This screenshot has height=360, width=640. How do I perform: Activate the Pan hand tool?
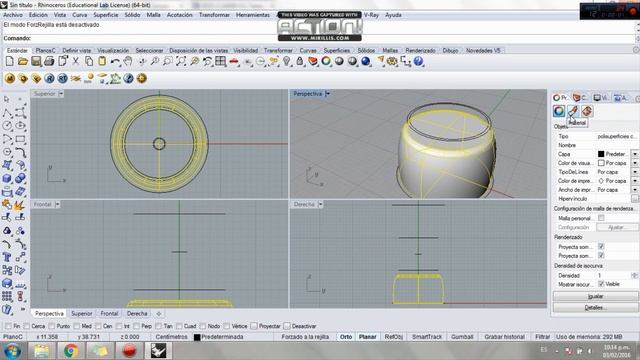[128, 62]
